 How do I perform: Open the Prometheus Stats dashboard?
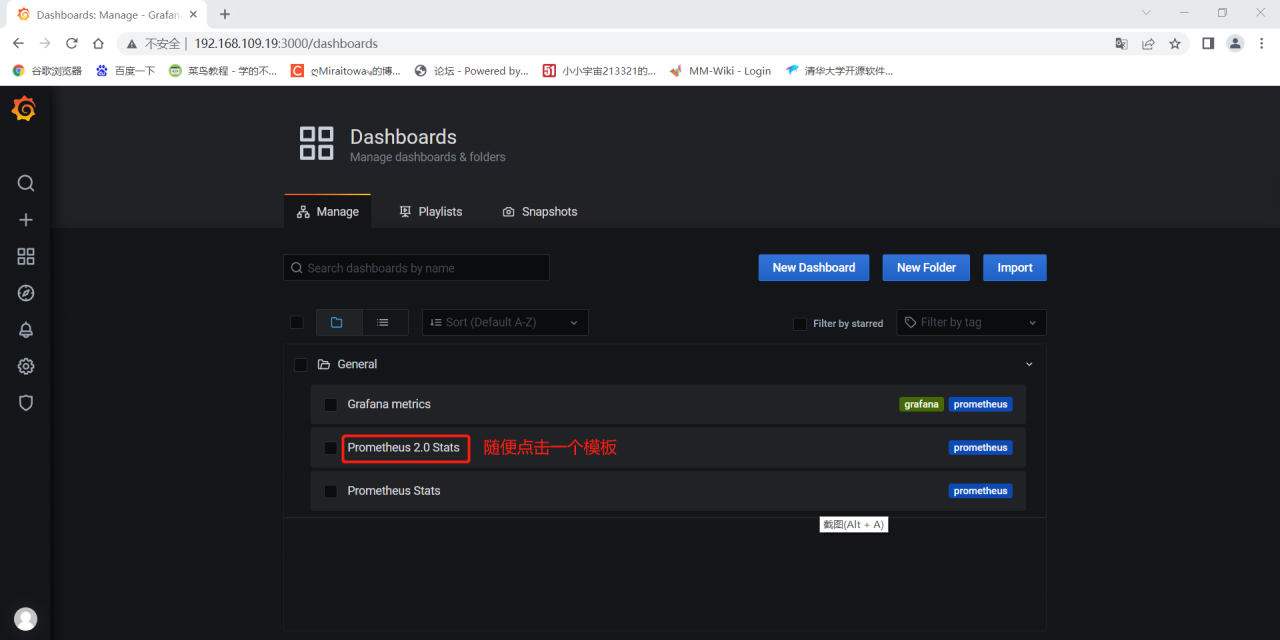coord(394,491)
